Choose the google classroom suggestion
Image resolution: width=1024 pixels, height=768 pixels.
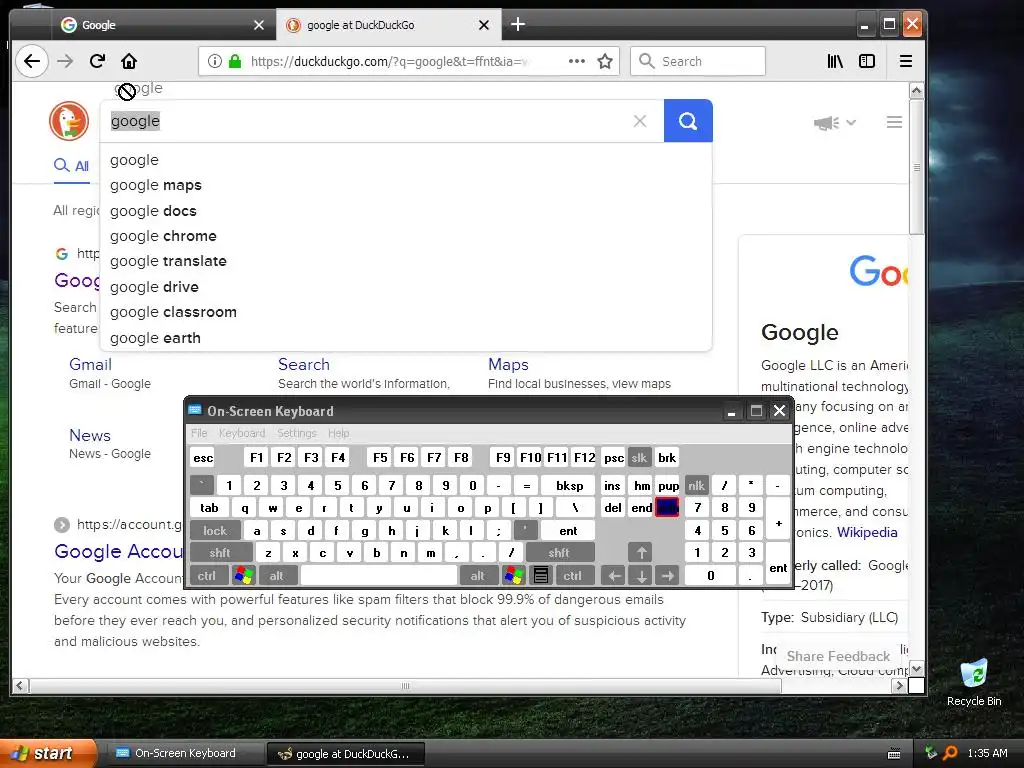coord(406,312)
